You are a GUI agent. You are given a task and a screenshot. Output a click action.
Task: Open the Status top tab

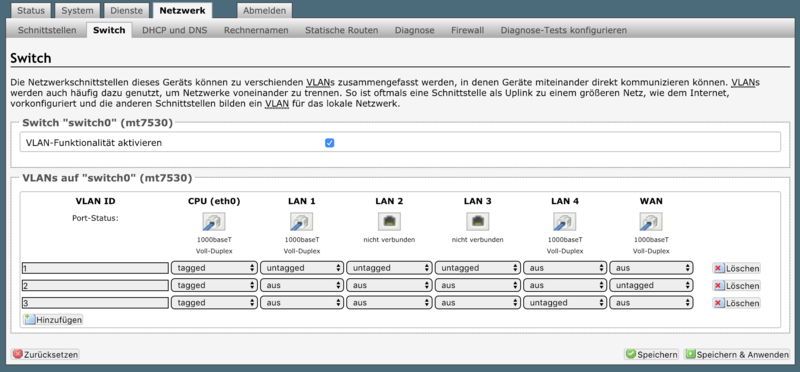(x=31, y=10)
